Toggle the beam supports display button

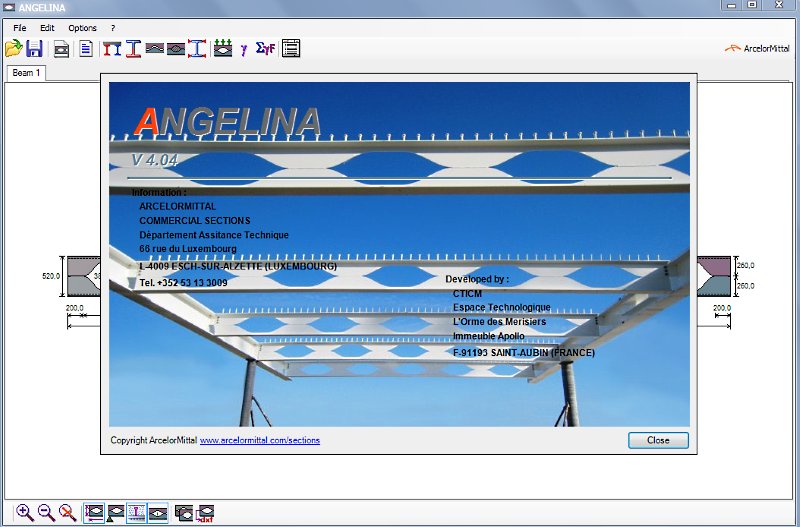[115, 513]
